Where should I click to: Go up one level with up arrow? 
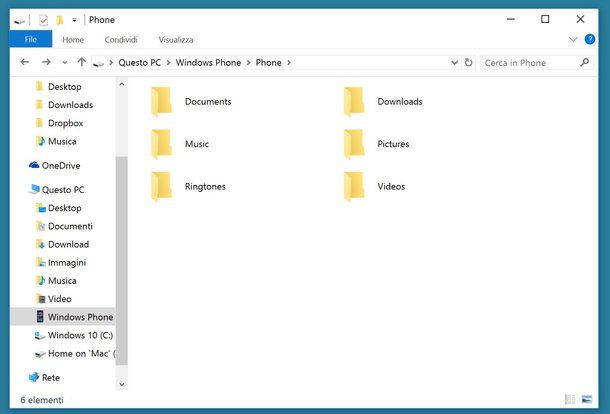82,62
